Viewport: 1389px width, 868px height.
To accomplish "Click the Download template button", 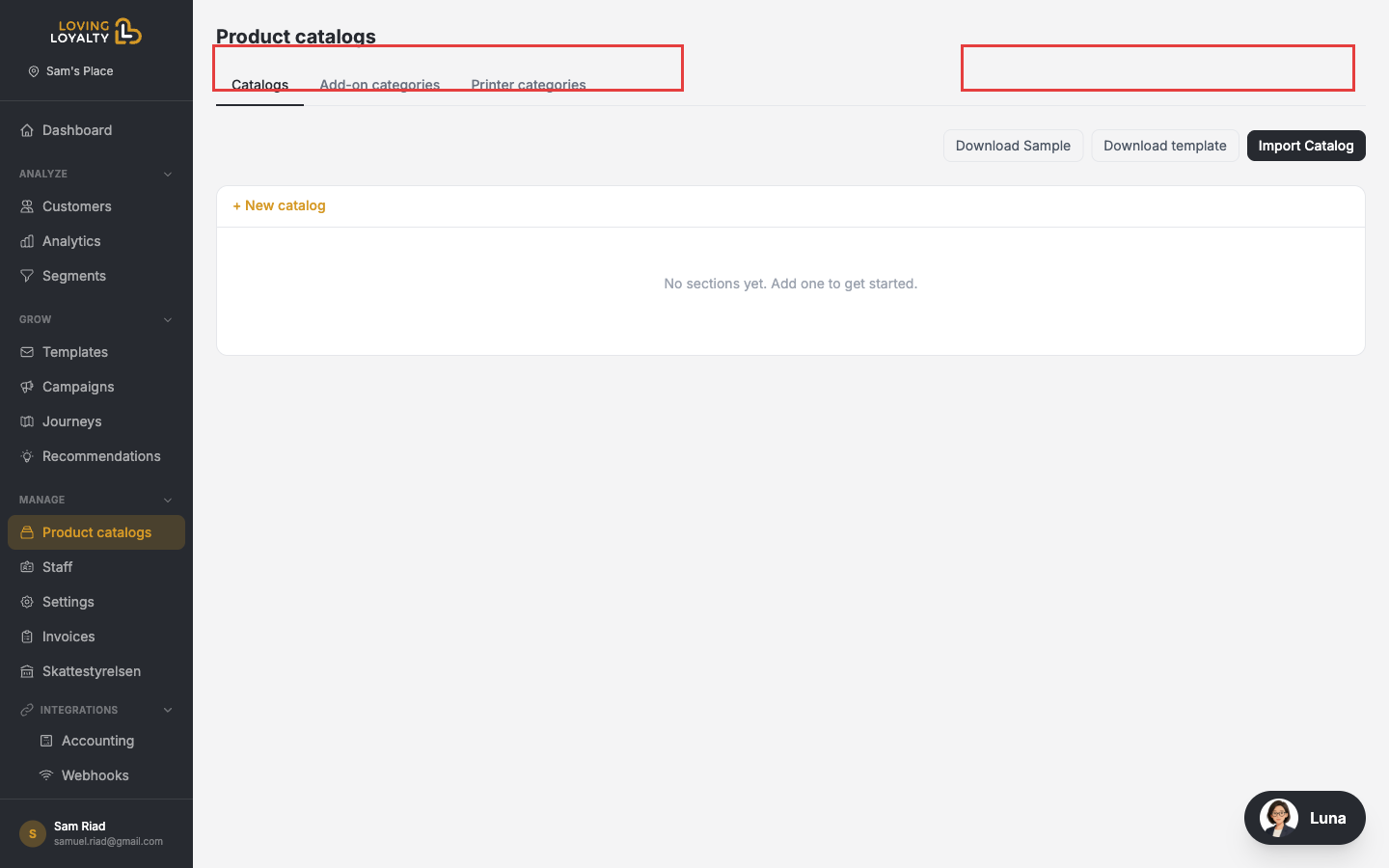I will point(1165,146).
